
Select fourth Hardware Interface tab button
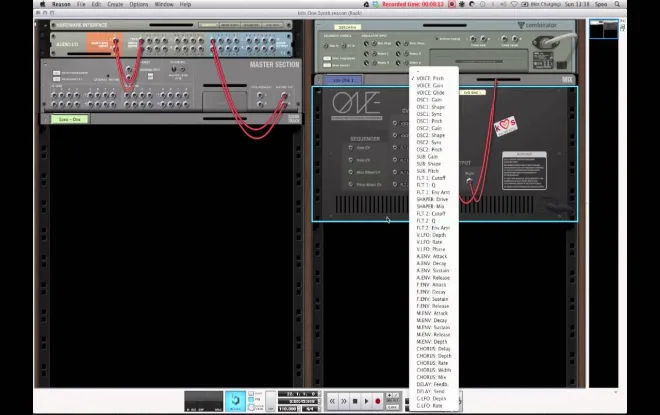click(x=272, y=25)
